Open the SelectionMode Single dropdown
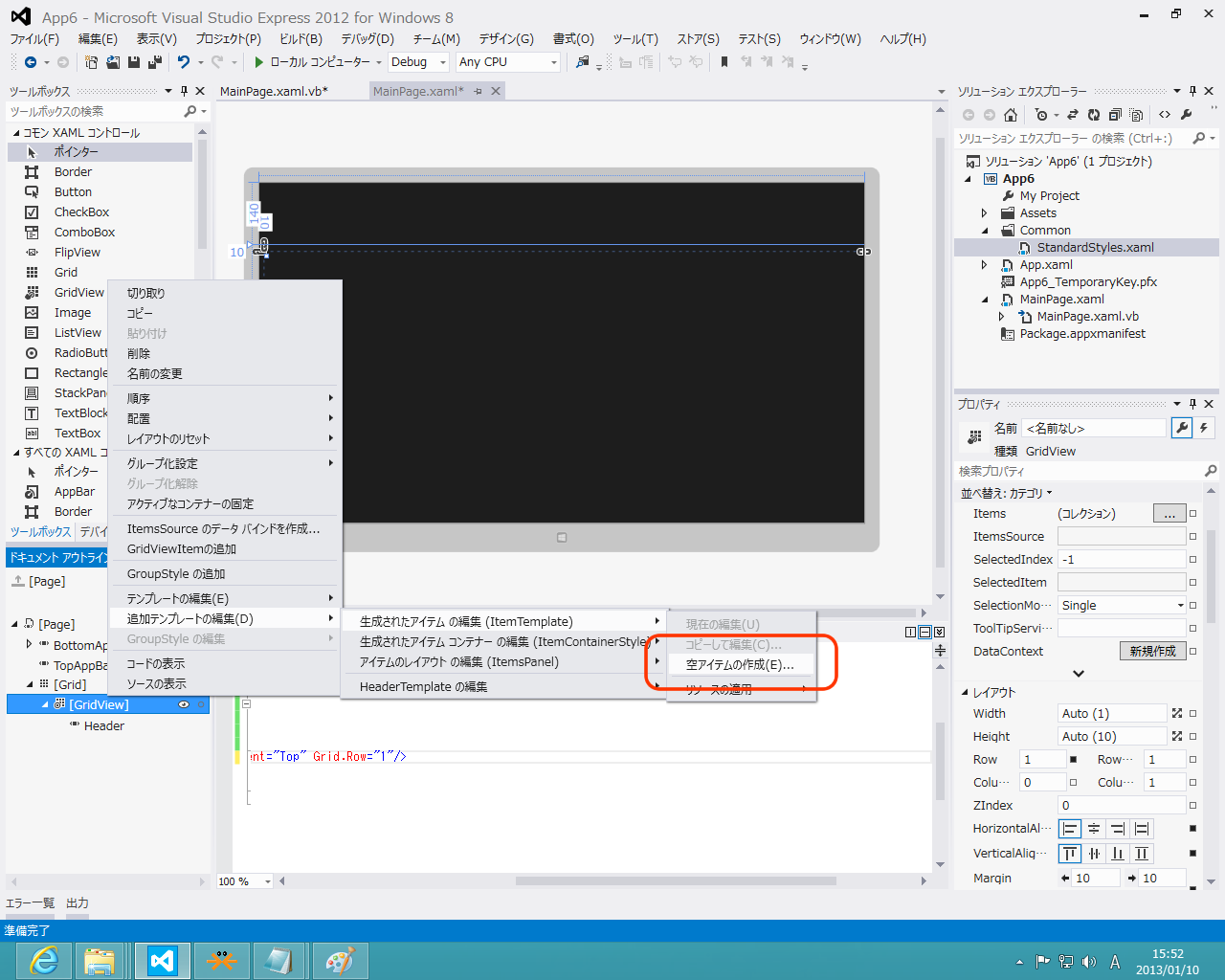Viewport: 1225px width, 980px height. coord(1122,606)
